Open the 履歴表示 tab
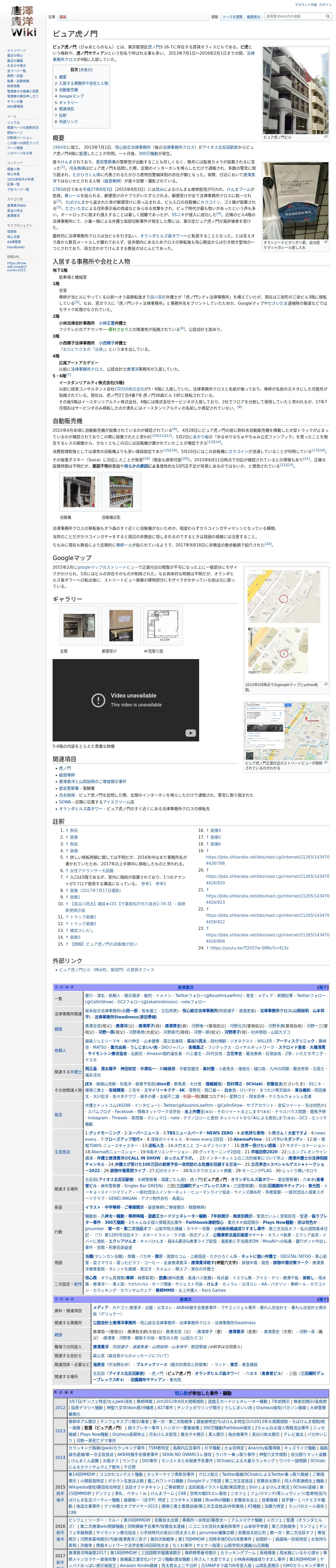 click(254, 17)
